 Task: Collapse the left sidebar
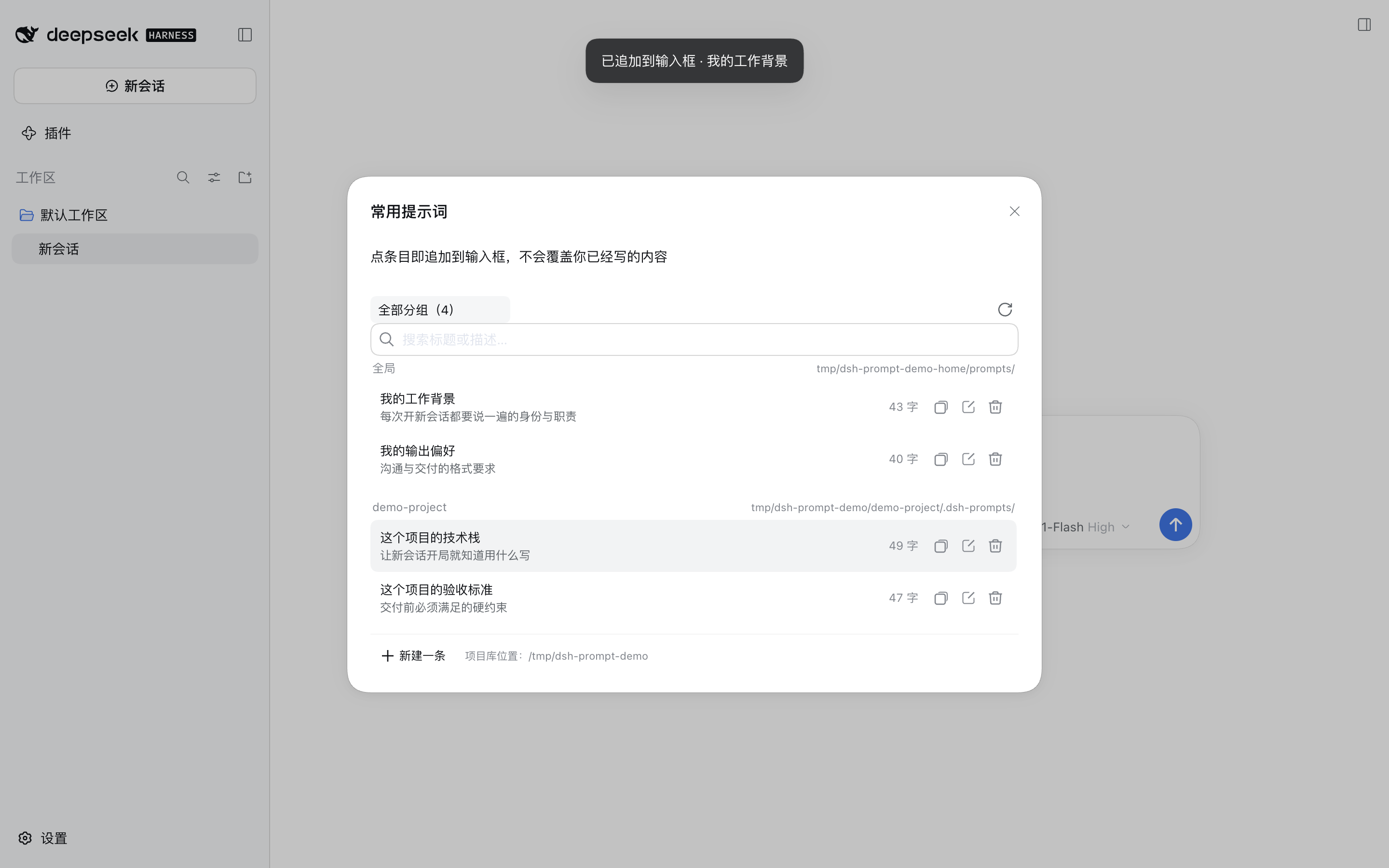click(x=245, y=35)
